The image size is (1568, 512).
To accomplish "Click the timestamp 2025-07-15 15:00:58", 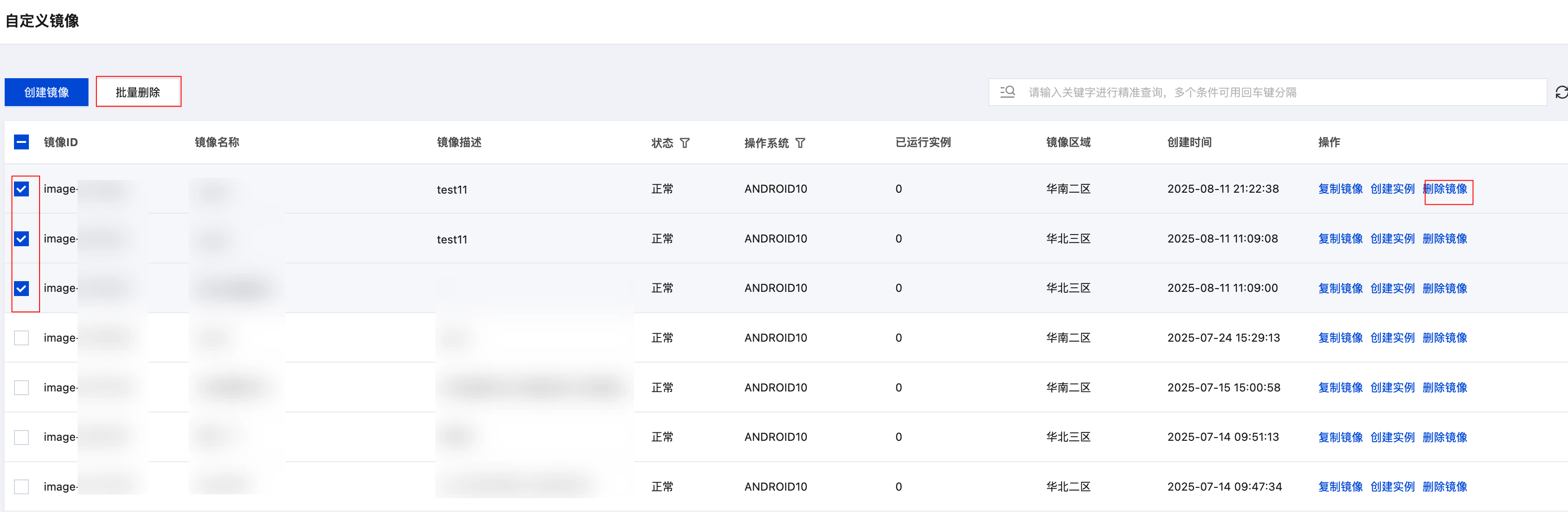I will coord(1223,387).
